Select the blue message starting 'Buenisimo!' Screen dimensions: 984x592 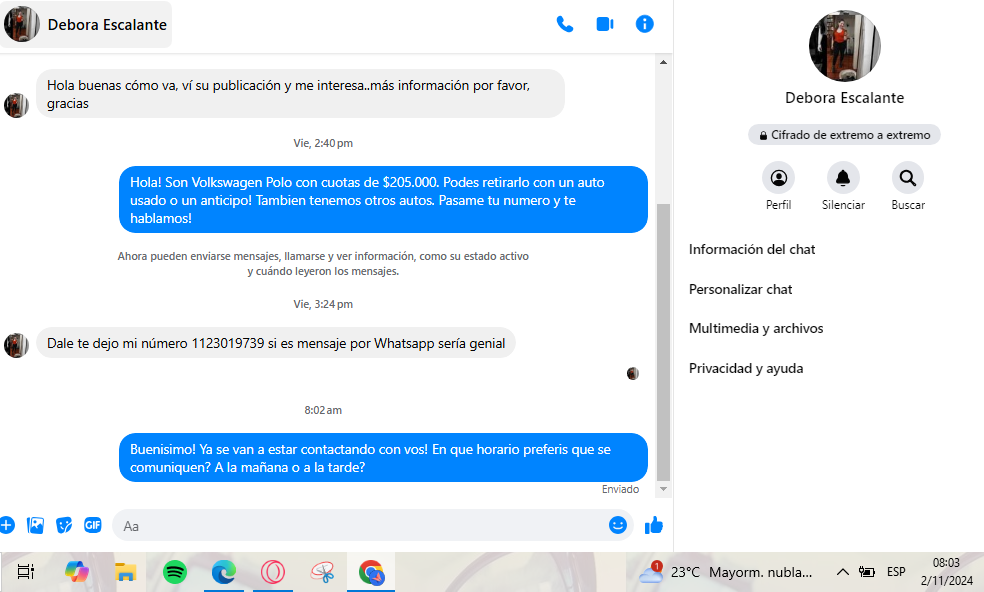383,458
